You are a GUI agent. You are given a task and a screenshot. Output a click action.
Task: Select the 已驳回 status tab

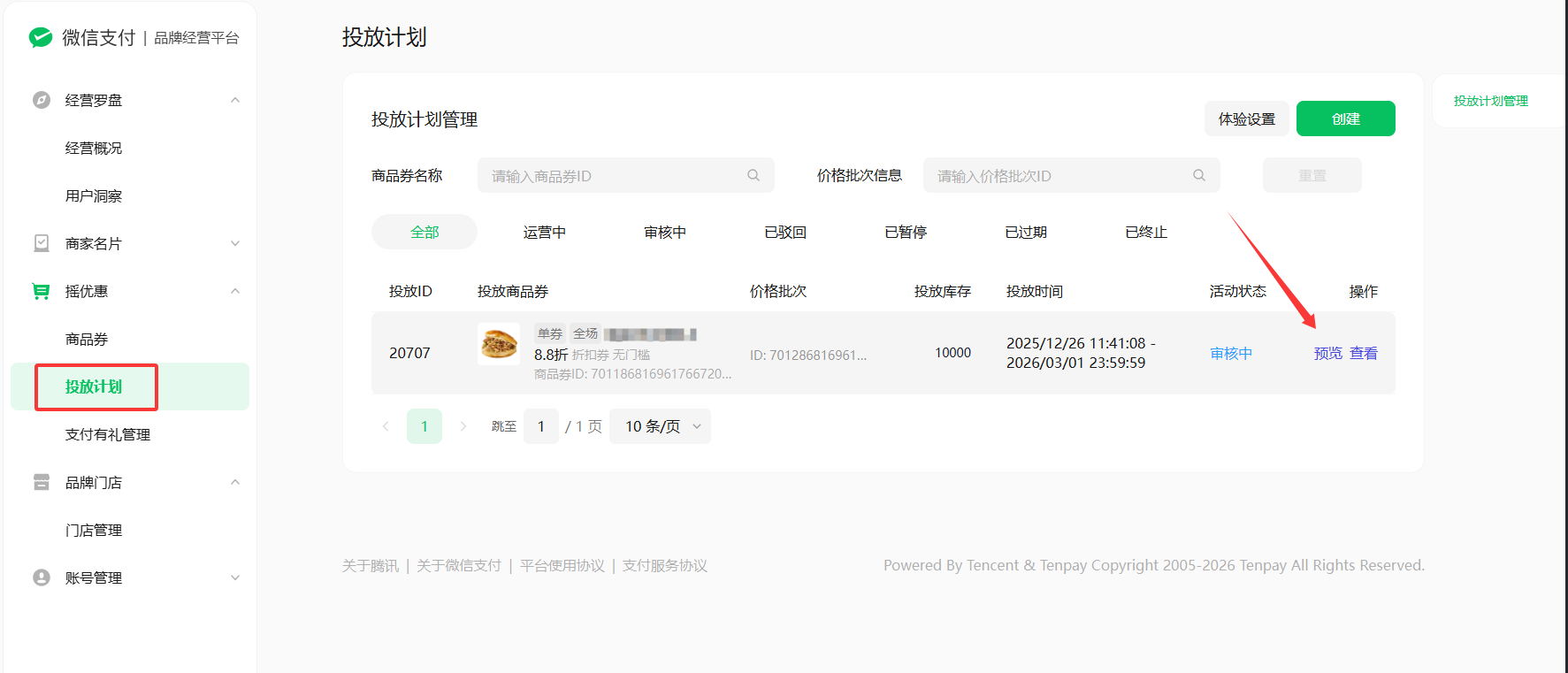pos(784,232)
